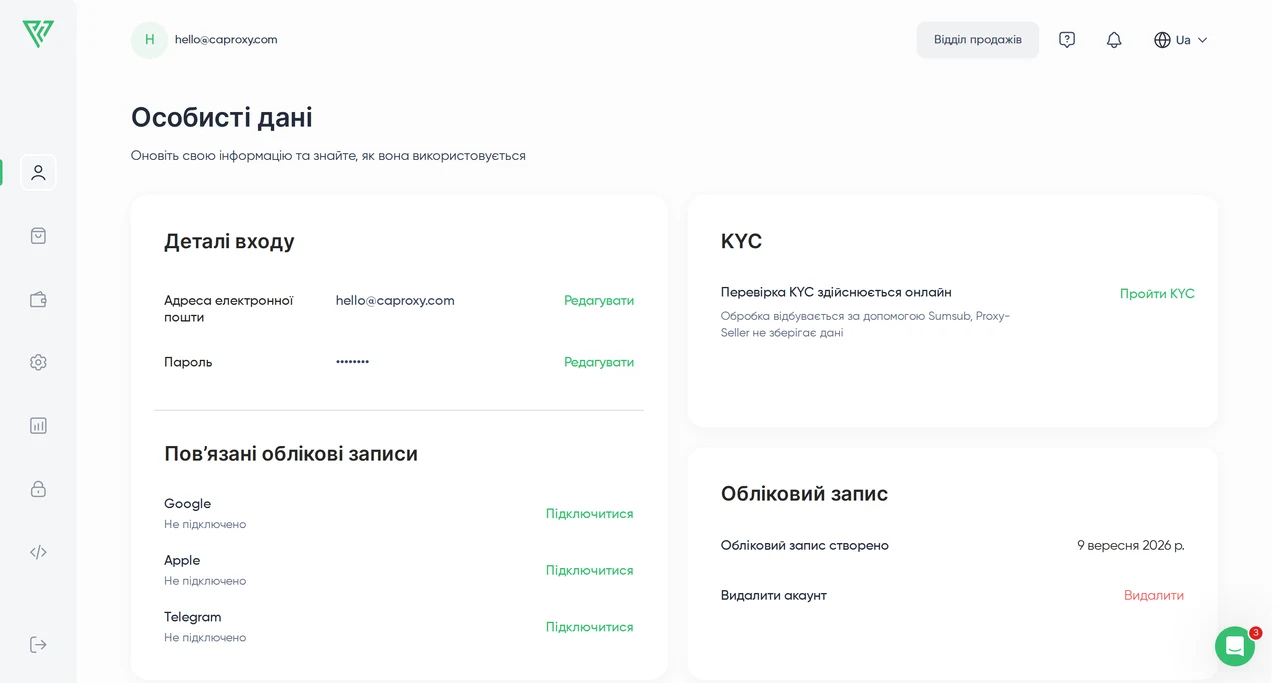Viewport: 1280px width, 683px height.
Task: Open the chat support widget
Action: click(1235, 646)
